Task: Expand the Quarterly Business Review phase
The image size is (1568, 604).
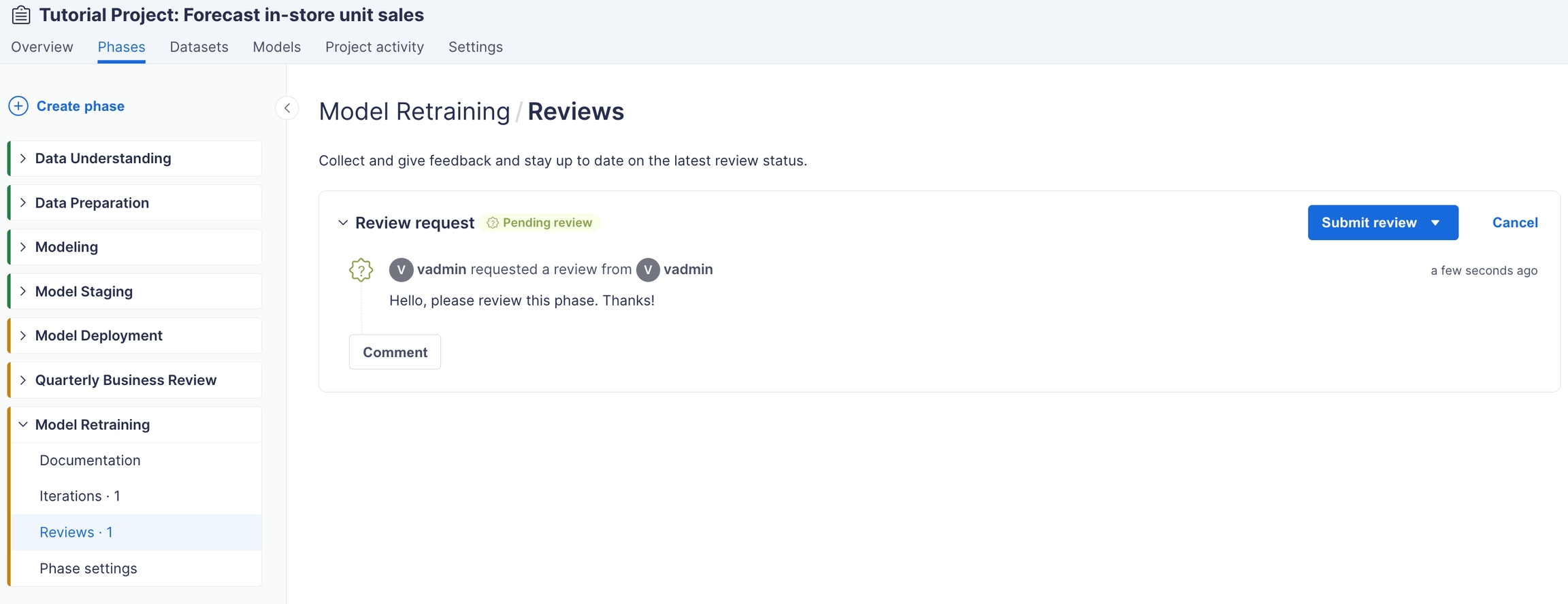Action: (23, 380)
